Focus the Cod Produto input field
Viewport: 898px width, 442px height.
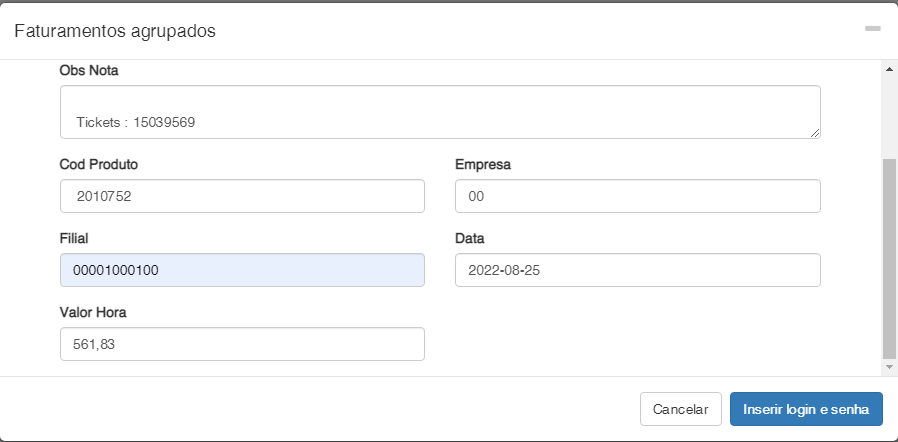242,197
